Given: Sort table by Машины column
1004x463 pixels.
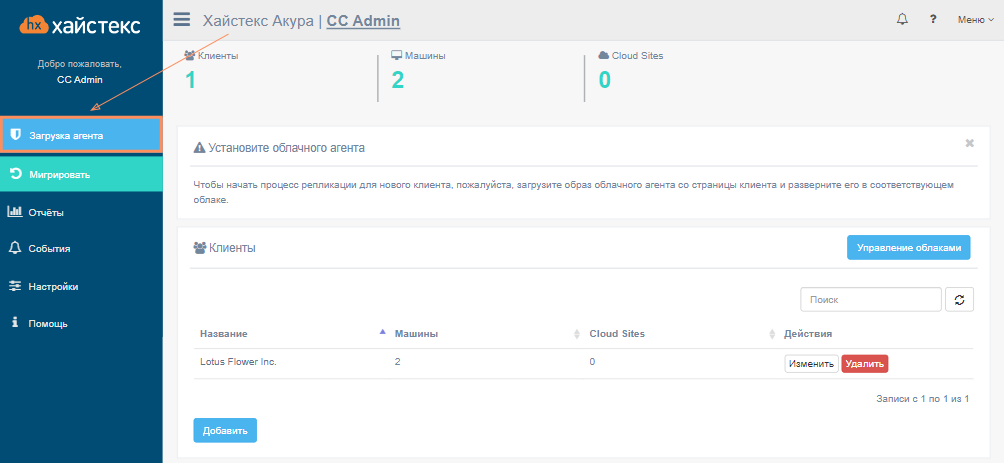Looking at the screenshot, I should [x=417, y=333].
